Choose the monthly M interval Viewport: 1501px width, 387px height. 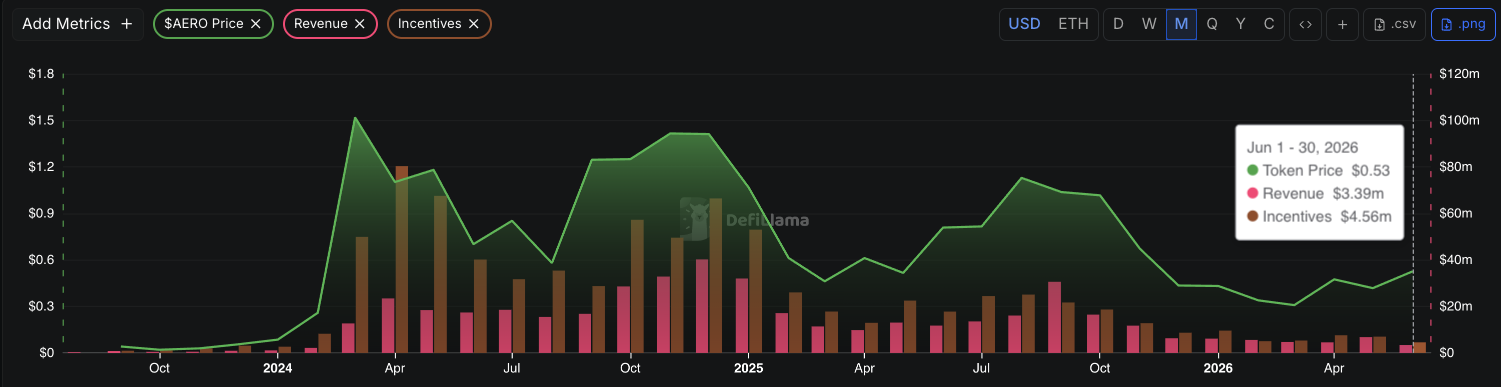[1181, 24]
